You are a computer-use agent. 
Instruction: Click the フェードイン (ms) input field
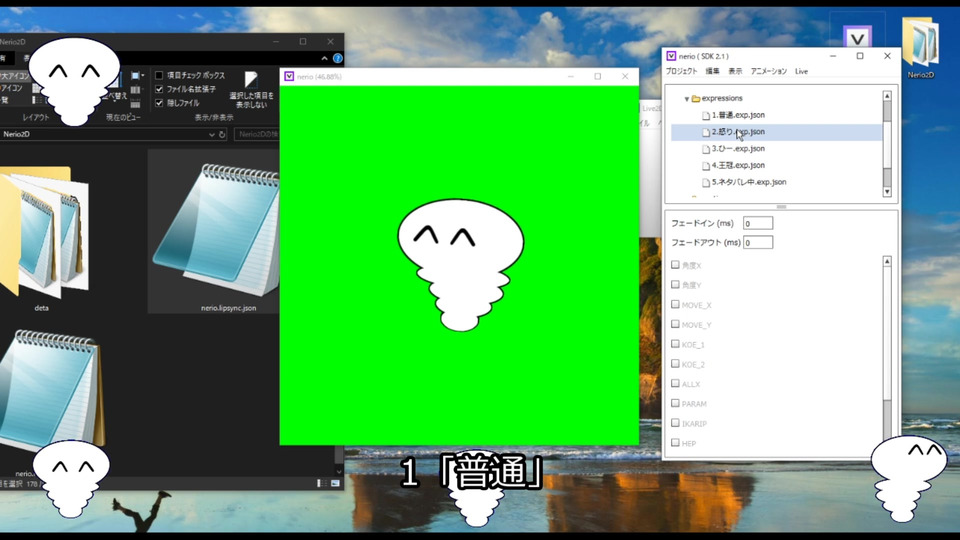(x=758, y=223)
